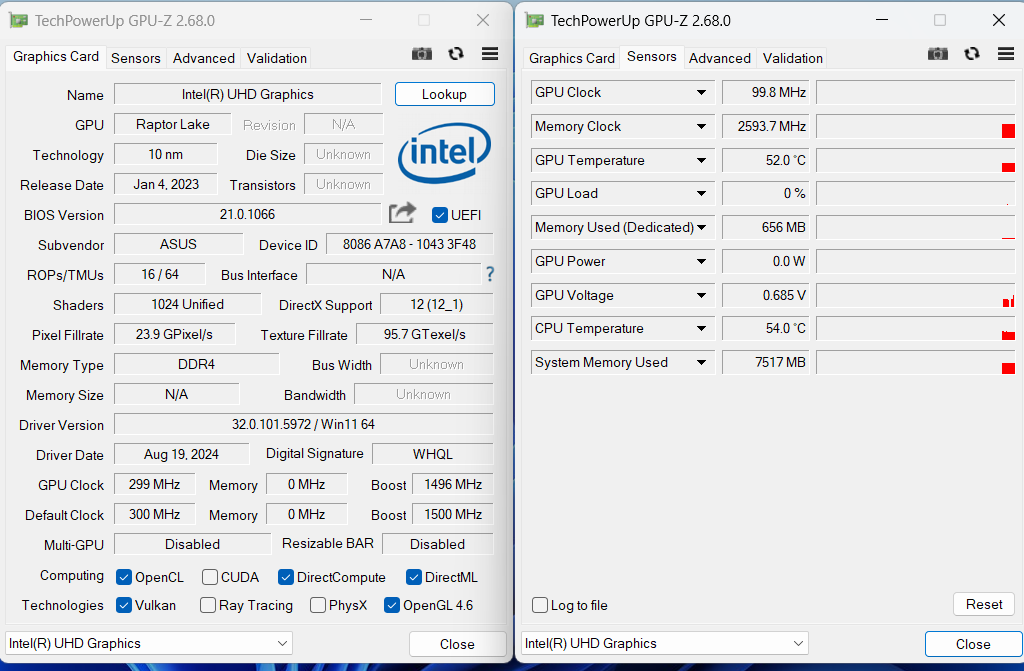The height and width of the screenshot is (671, 1024).
Task: Refresh data in the Graphics Card window
Action: click(456, 54)
